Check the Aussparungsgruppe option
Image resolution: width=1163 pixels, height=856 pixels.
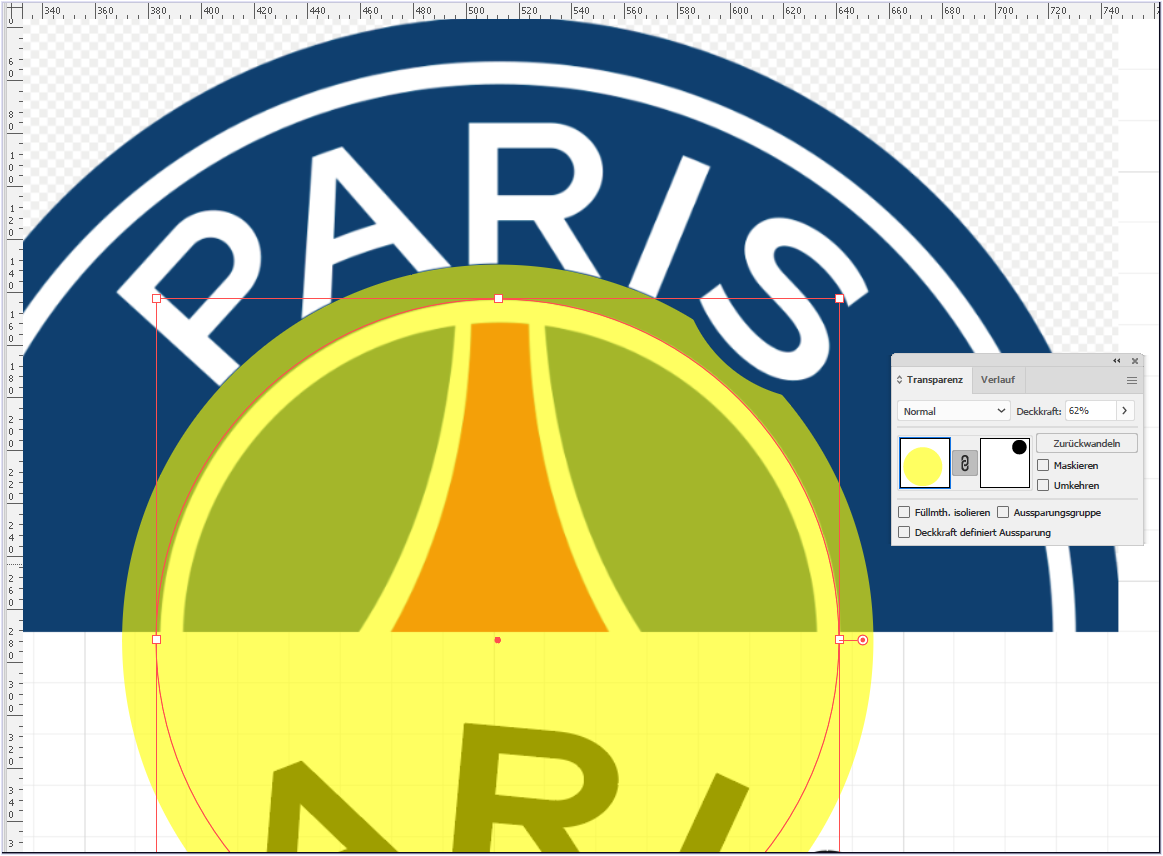click(x=1004, y=512)
